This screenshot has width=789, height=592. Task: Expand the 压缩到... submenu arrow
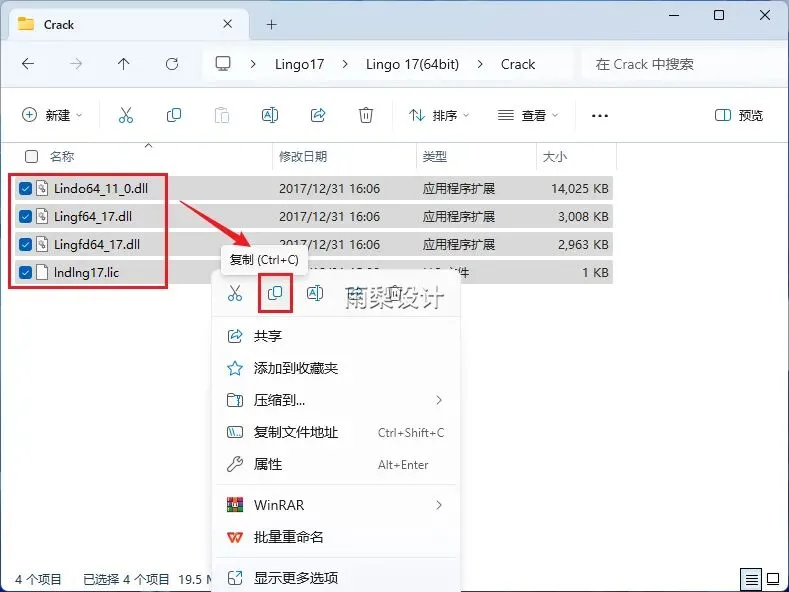439,400
